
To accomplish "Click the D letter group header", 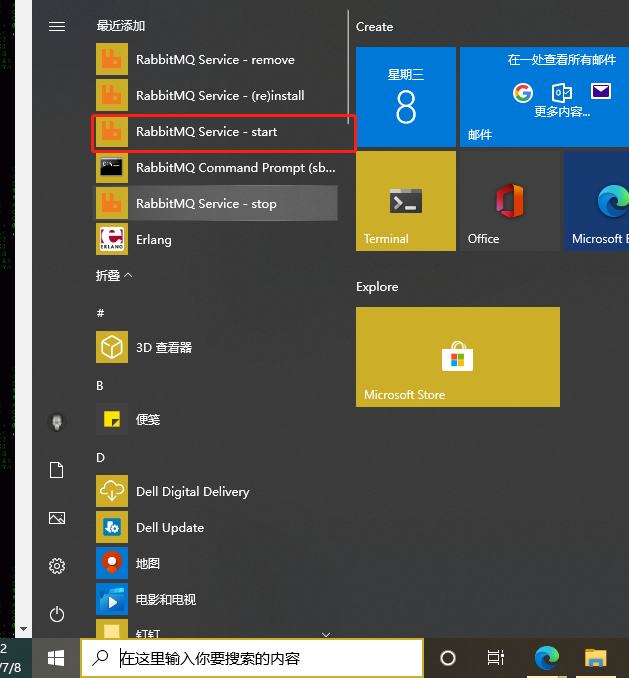I will [100, 457].
